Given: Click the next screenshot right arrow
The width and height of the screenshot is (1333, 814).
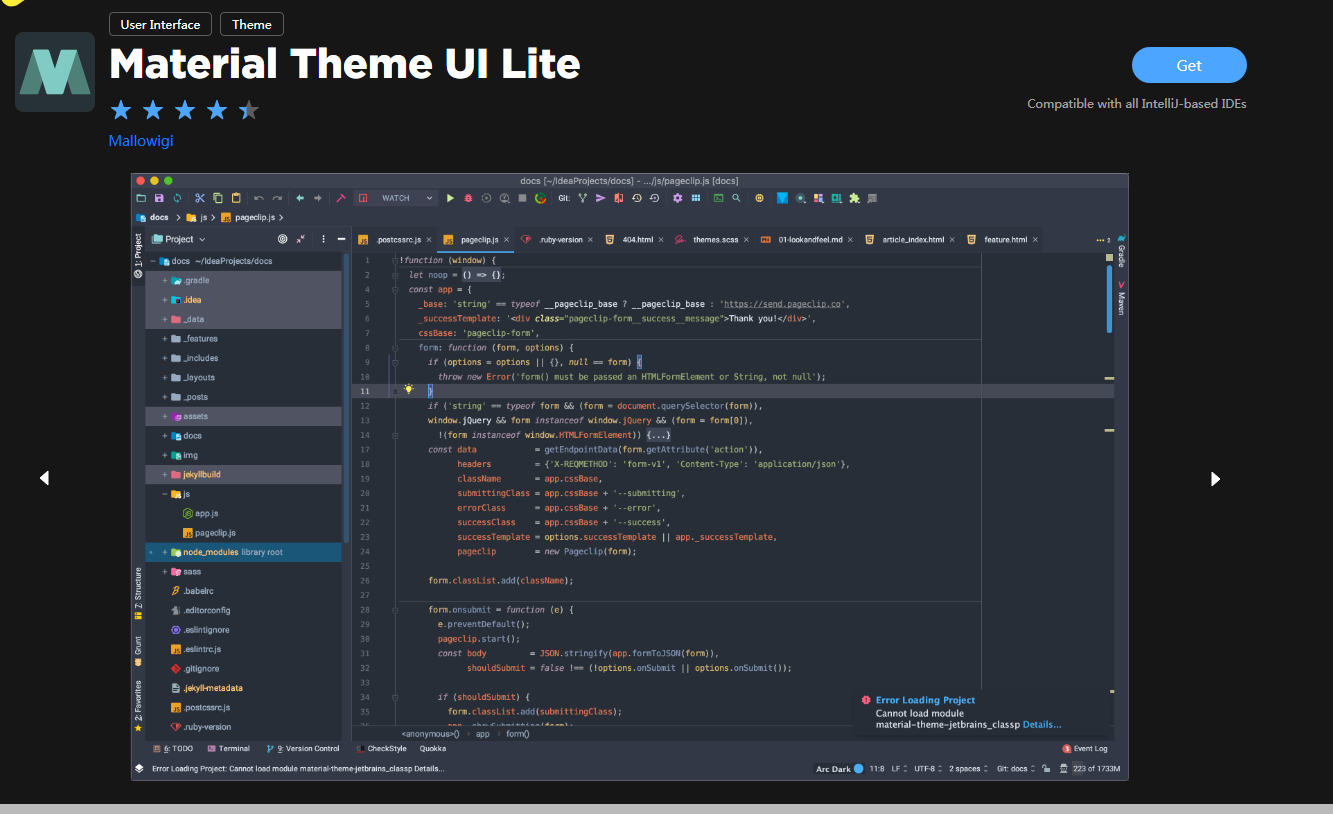Looking at the screenshot, I should (x=1215, y=479).
